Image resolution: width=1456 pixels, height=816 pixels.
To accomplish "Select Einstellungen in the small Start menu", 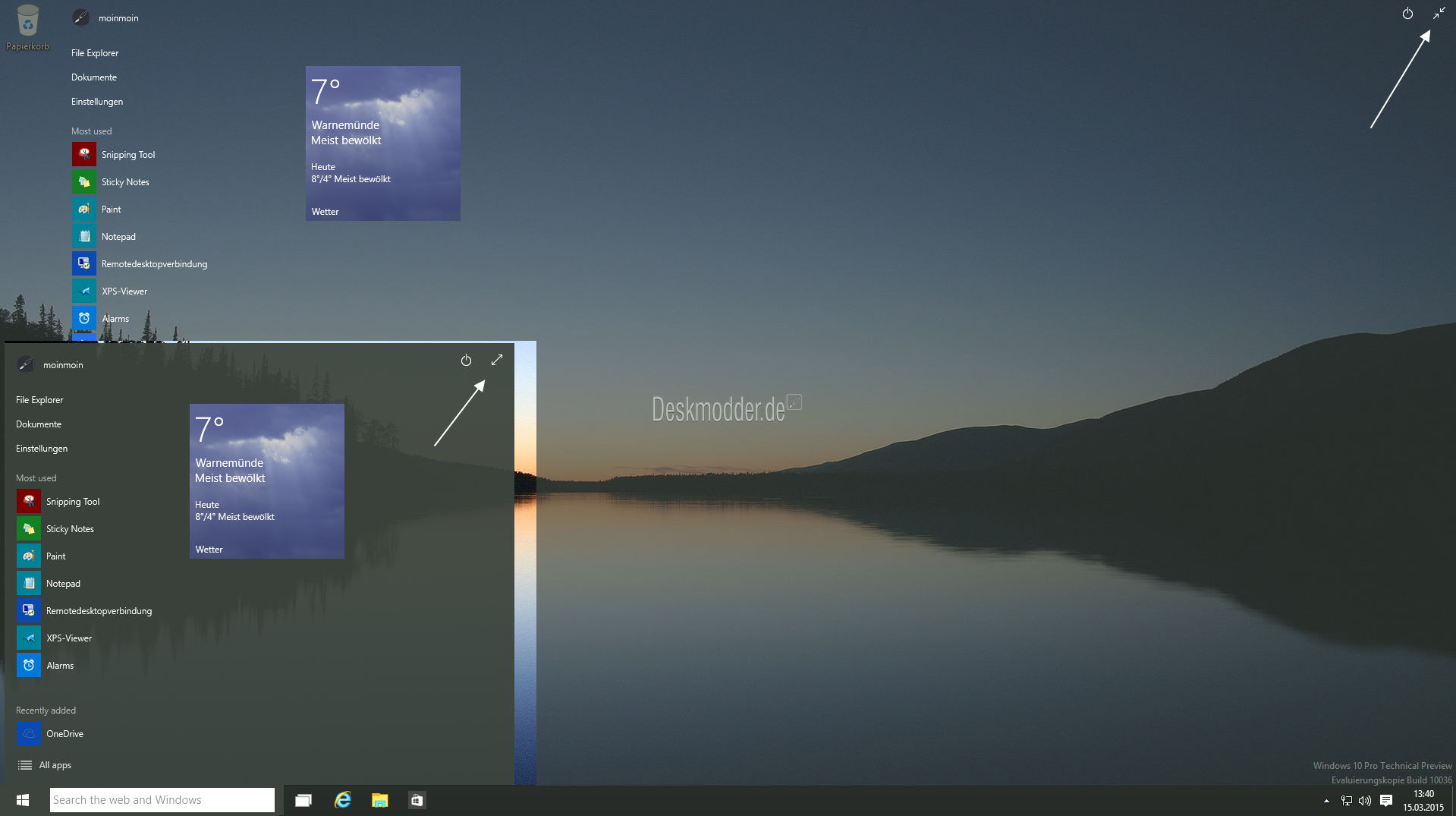I will (x=42, y=449).
